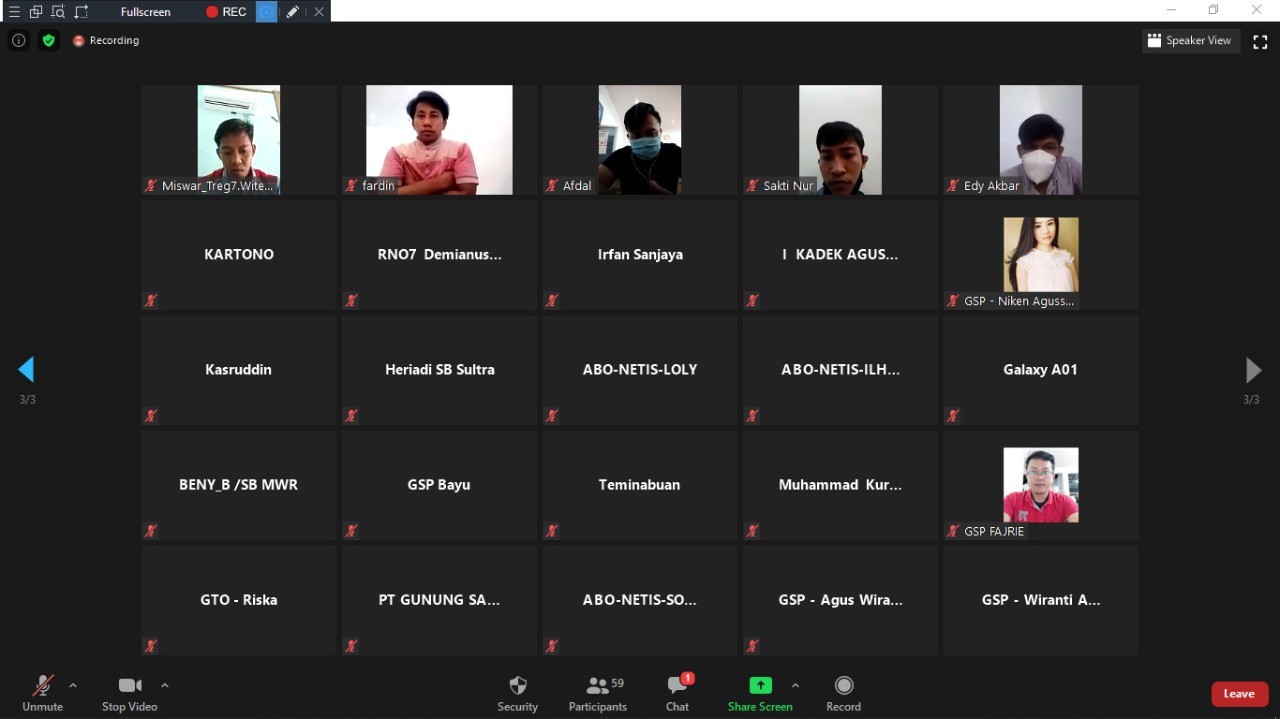Click RNO7 Demianus participant name
The height and width of the screenshot is (719, 1280).
[440, 254]
